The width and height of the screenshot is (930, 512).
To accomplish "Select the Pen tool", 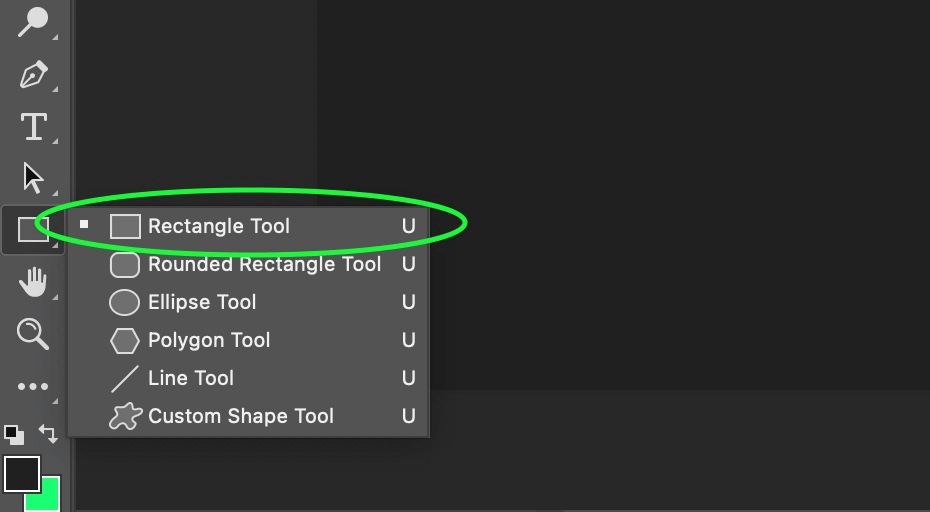I will 33,75.
